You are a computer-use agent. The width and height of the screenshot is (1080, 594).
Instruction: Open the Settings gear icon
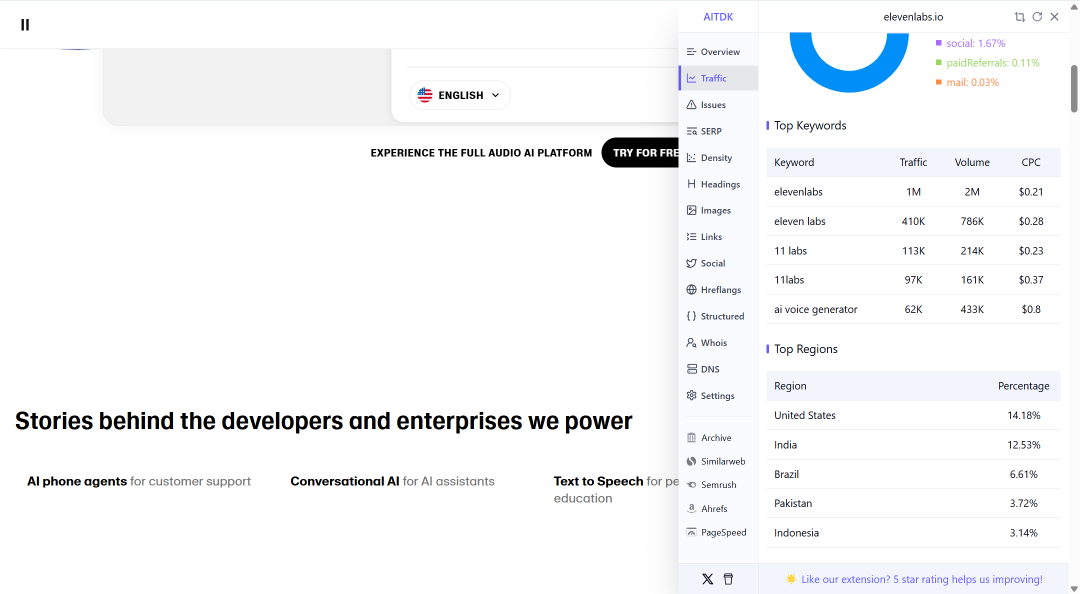(691, 396)
